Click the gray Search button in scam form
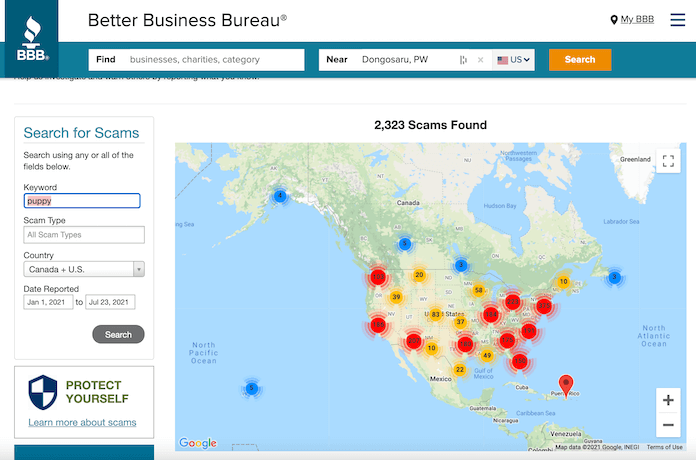The width and height of the screenshot is (696, 460). [x=118, y=334]
